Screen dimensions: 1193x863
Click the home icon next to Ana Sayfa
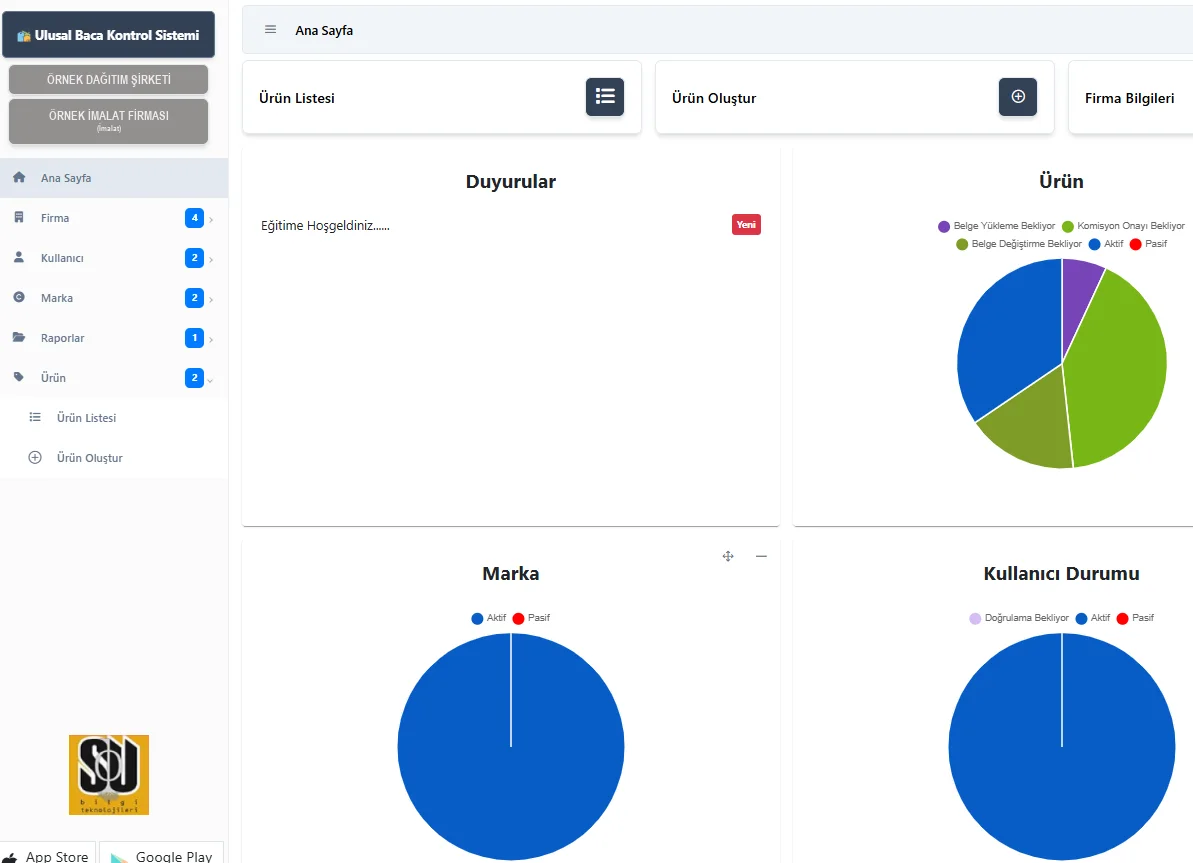pos(19,177)
